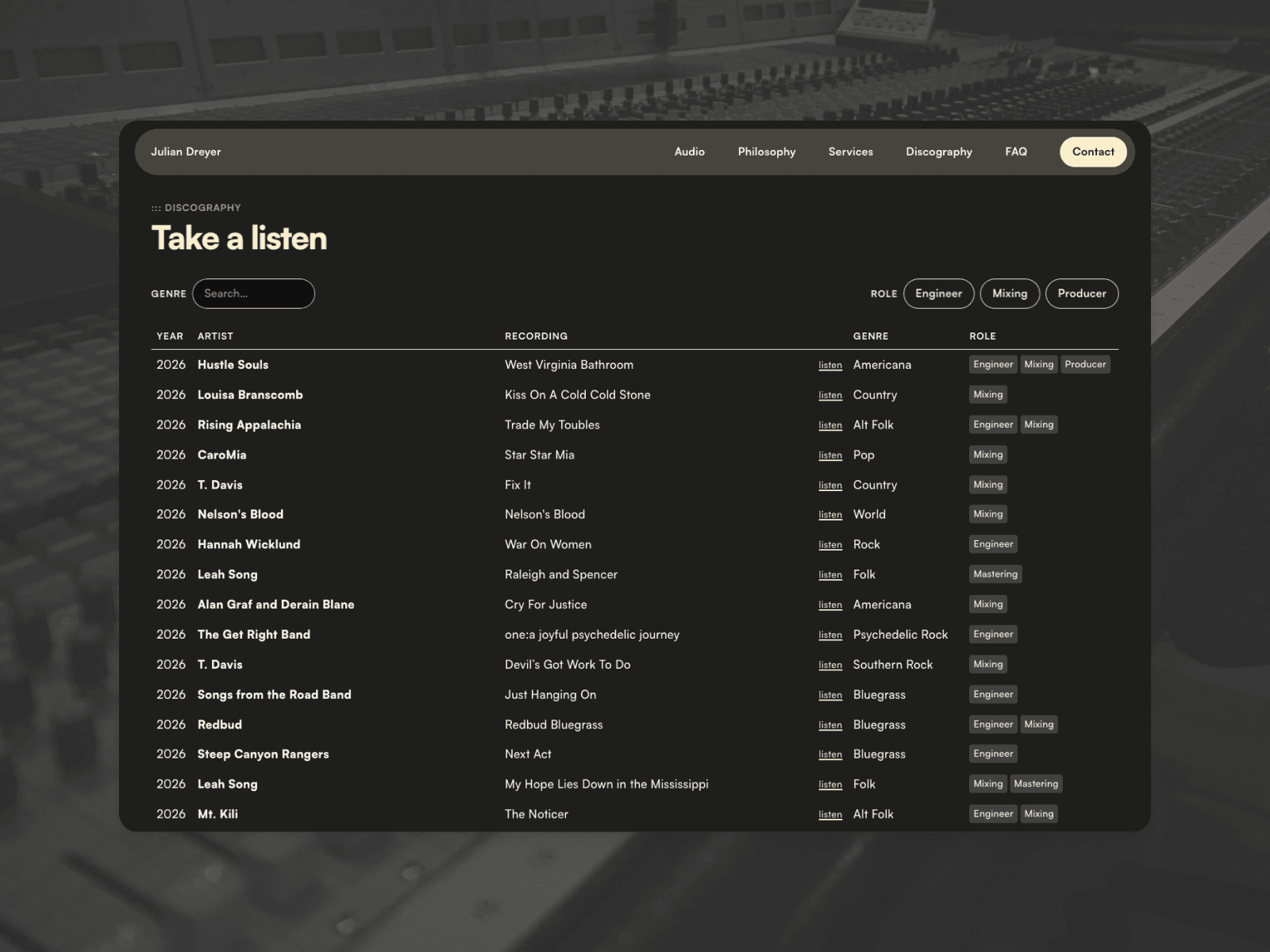Viewport: 1270px width, 952px height.
Task: Click the Contact button
Action: (x=1093, y=152)
